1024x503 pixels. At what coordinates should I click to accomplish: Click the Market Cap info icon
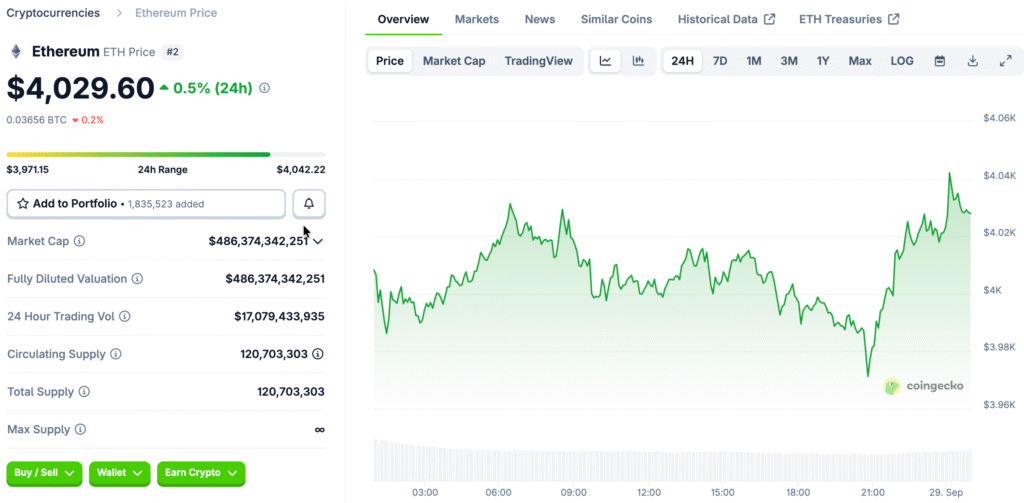[x=80, y=241]
